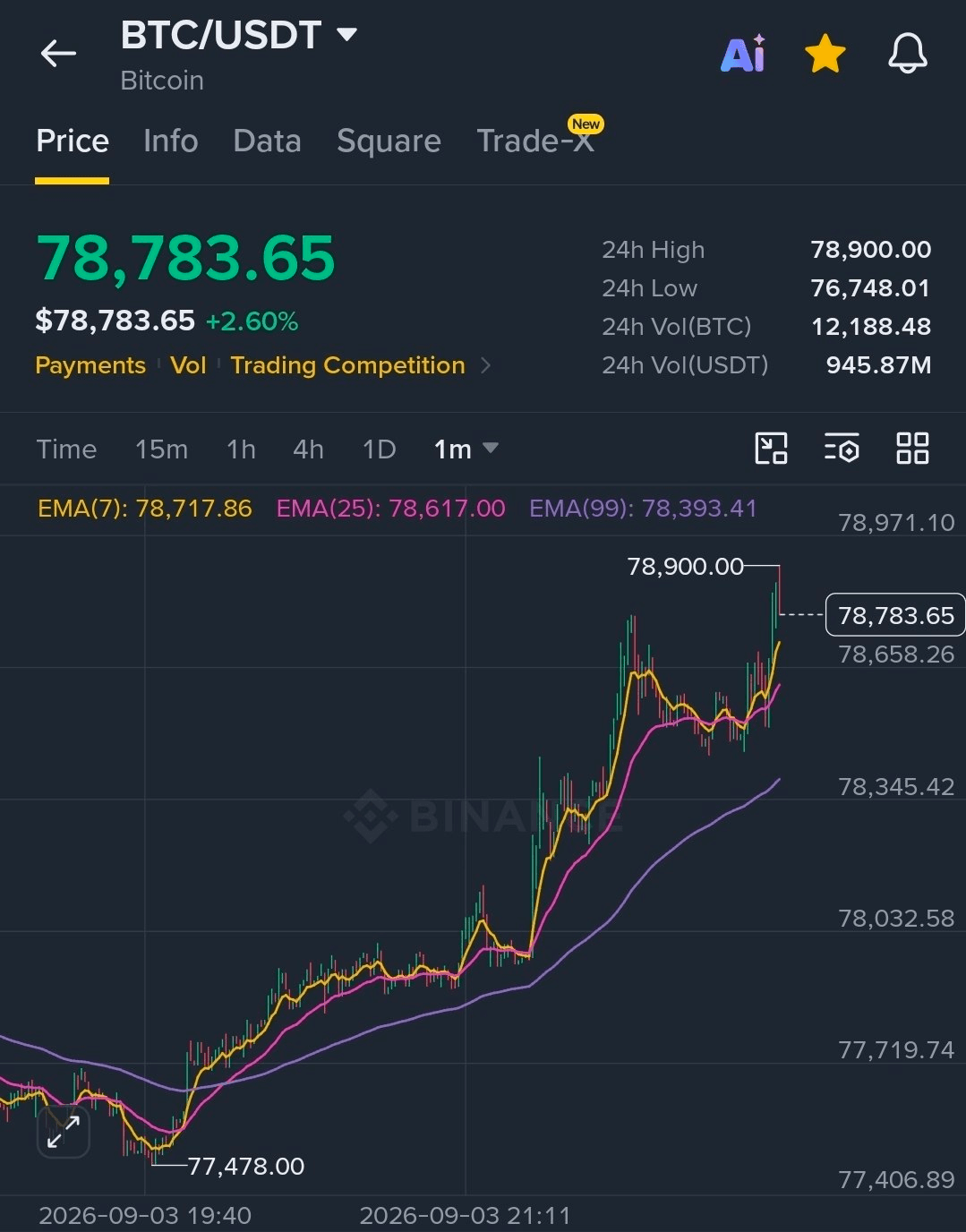Select the Time chart view
Screen dimensions: 966x1232
coord(66,449)
